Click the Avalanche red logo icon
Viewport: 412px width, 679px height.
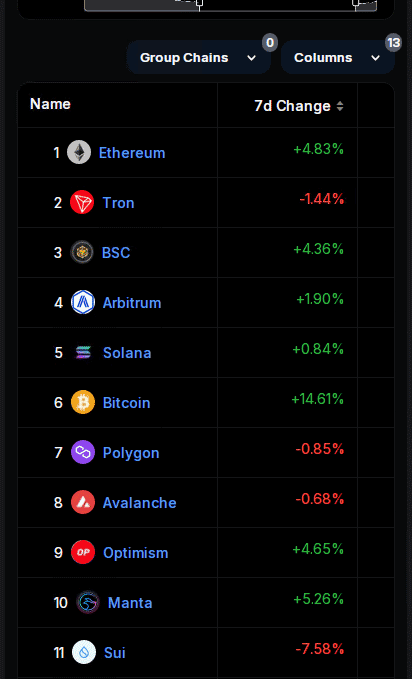(83, 502)
